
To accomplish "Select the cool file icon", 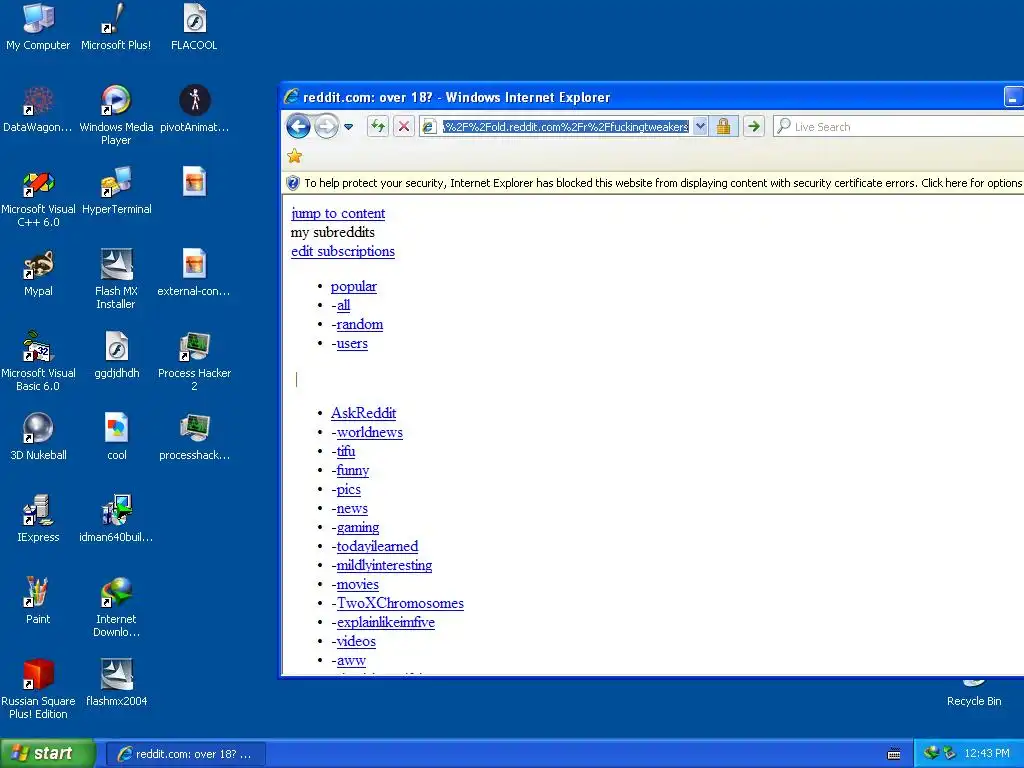I will click(x=116, y=438).
